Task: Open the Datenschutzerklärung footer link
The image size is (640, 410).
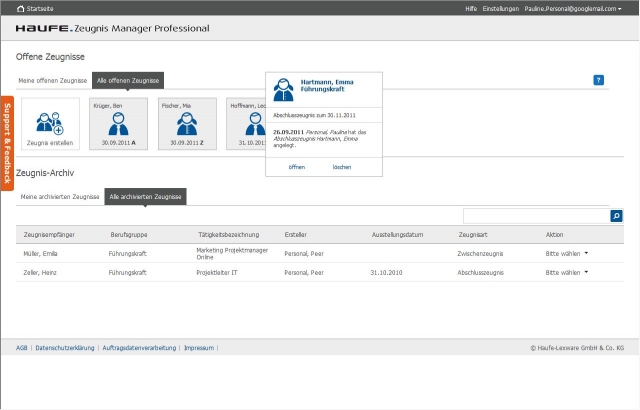Action: point(65,348)
